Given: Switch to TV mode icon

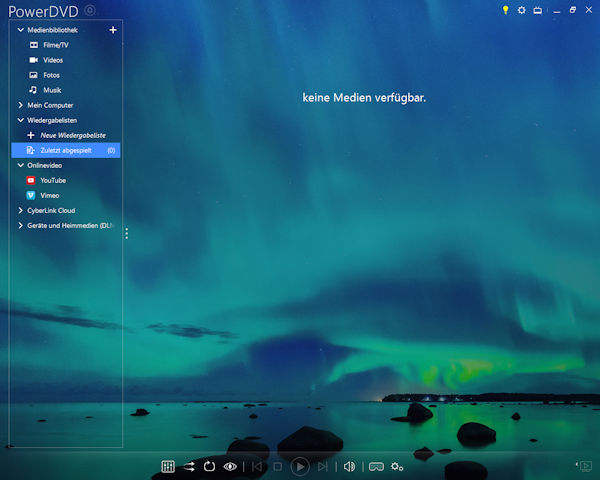Looking at the screenshot, I should pos(538,10).
